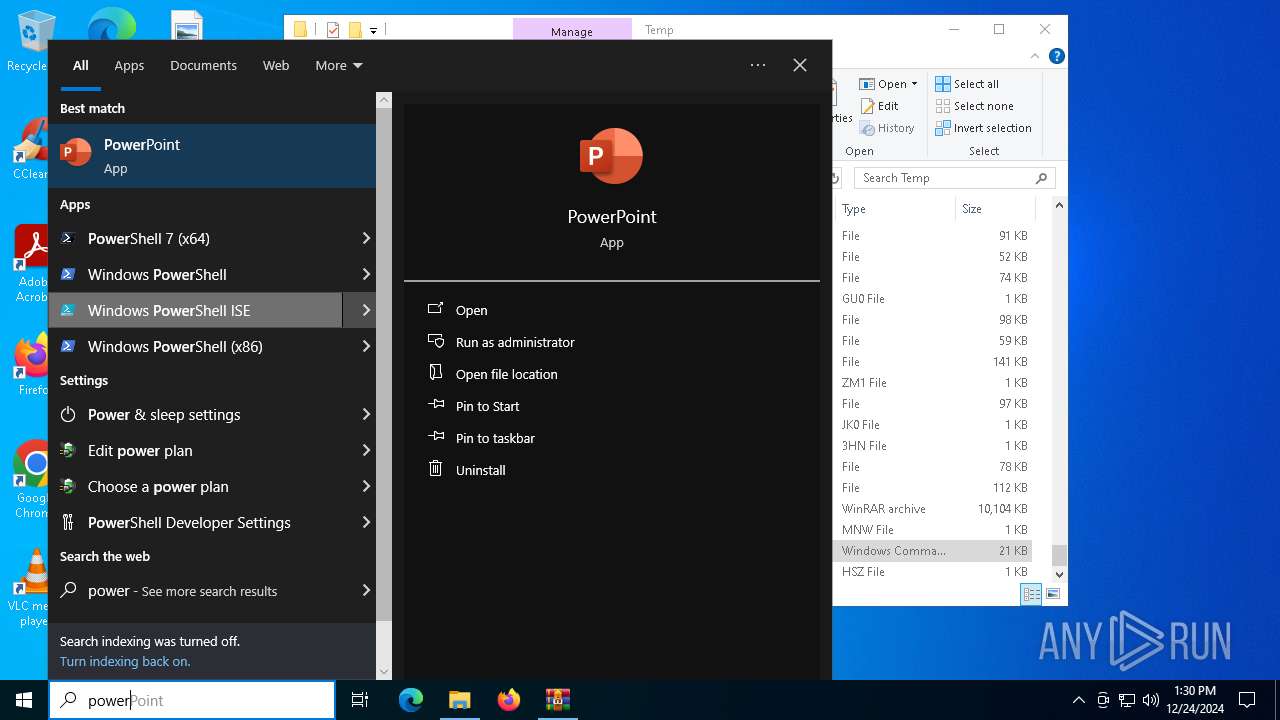
Task: Switch to the Apps search tab
Action: pos(129,65)
